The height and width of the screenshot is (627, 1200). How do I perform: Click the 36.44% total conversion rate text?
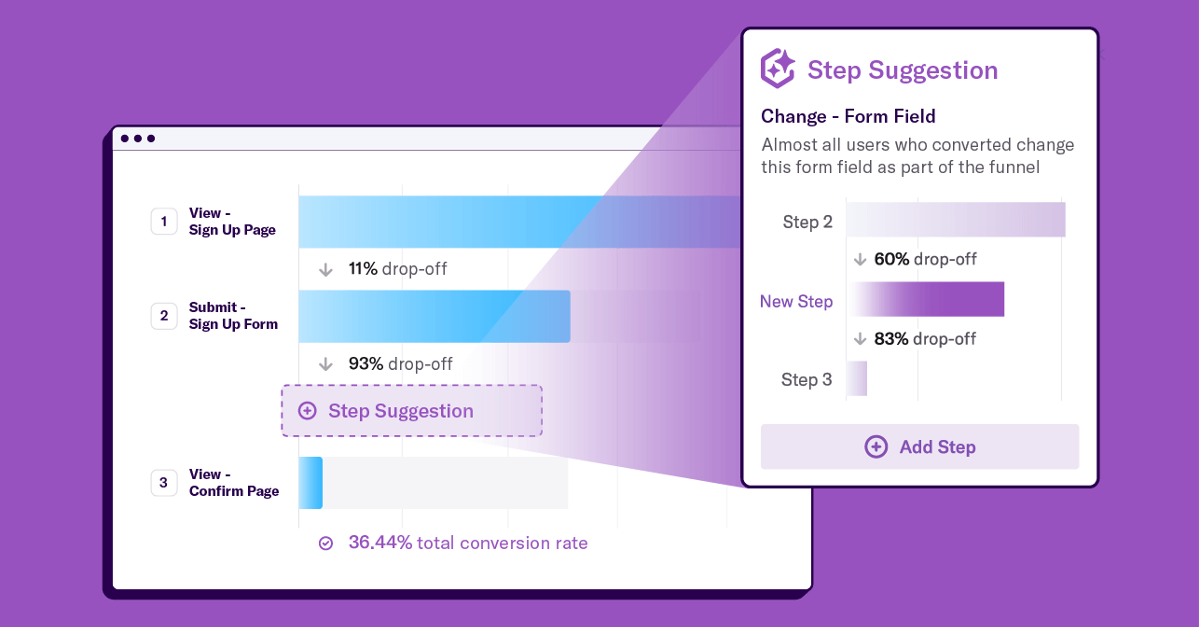click(468, 542)
